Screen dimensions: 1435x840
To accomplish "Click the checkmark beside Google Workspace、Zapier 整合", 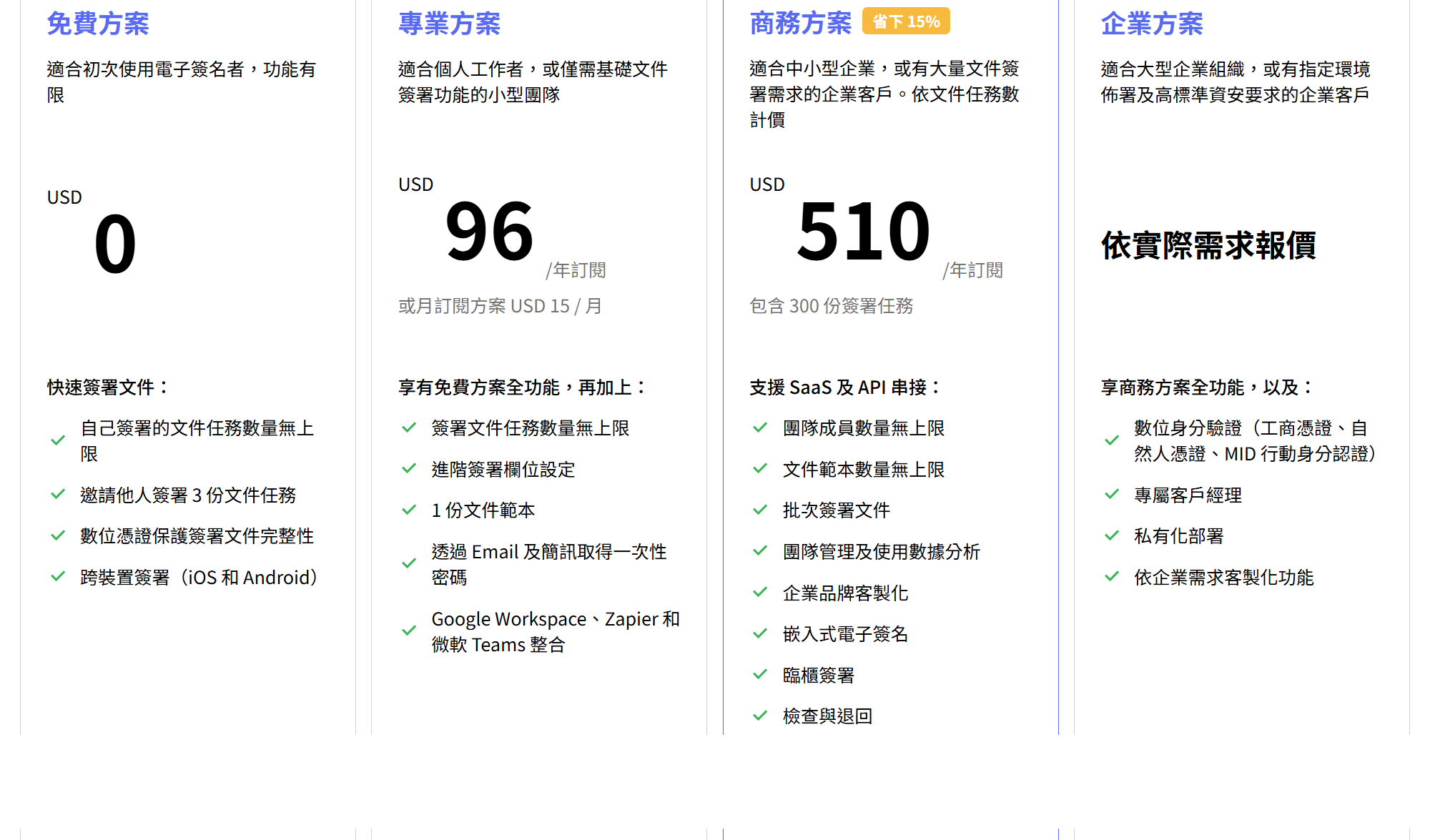I will (x=409, y=631).
